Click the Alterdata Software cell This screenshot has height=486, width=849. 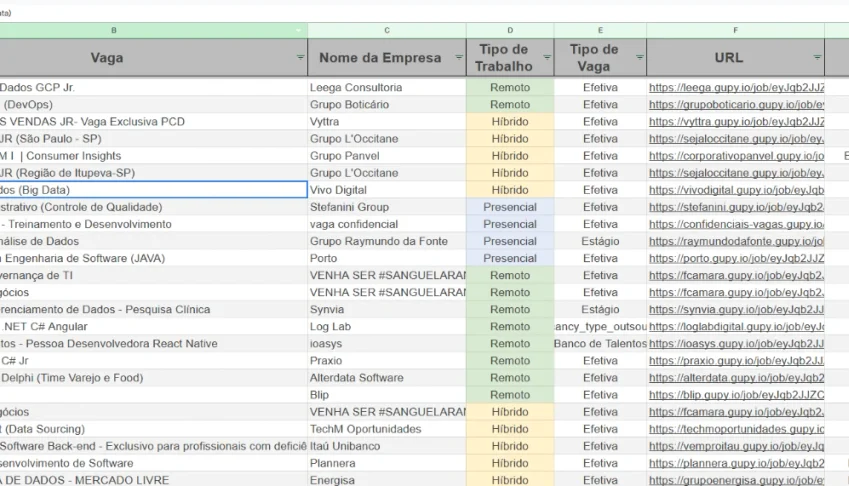click(x=387, y=378)
